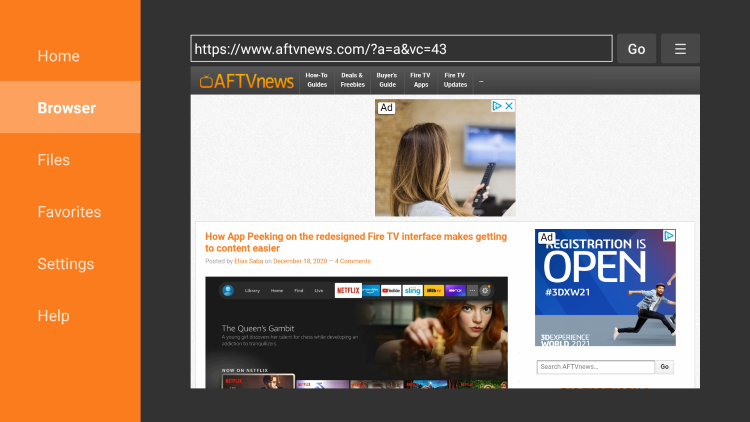Click the Ad label on woman image
Image resolution: width=750 pixels, height=422 pixels.
coord(386,108)
